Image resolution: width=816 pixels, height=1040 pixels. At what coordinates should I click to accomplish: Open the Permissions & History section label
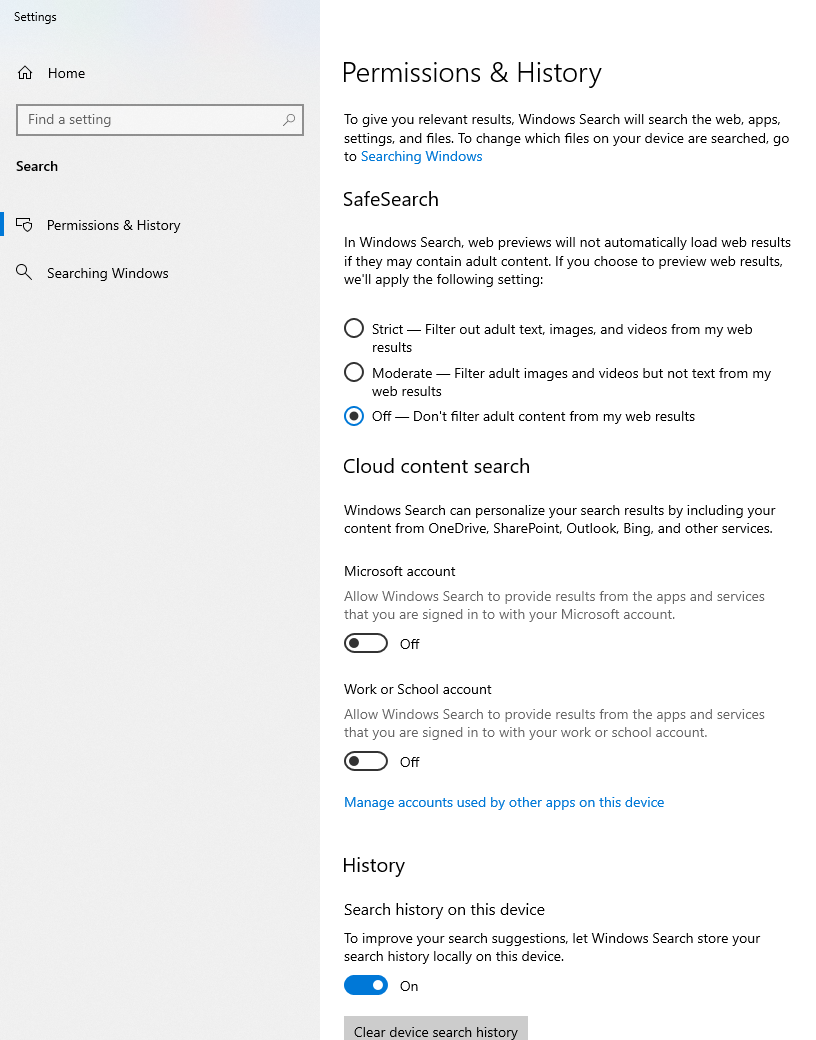coord(113,226)
